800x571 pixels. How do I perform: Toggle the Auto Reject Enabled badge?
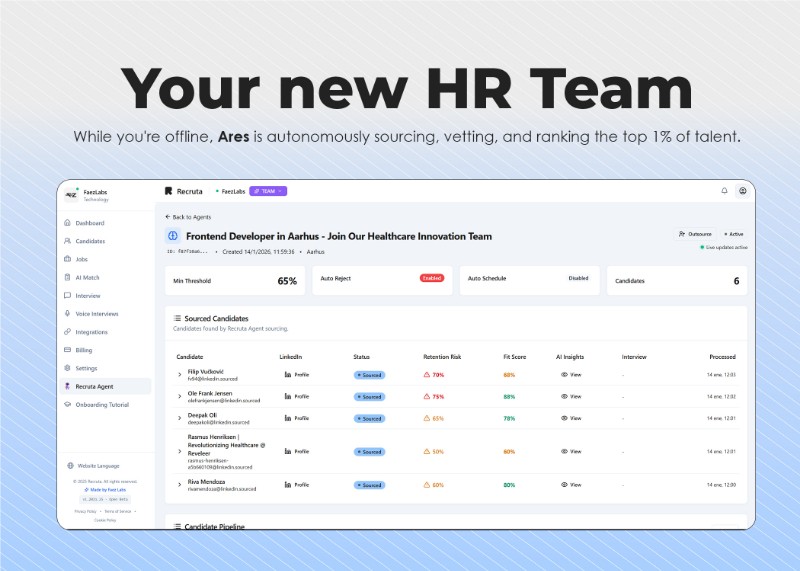tap(432, 278)
